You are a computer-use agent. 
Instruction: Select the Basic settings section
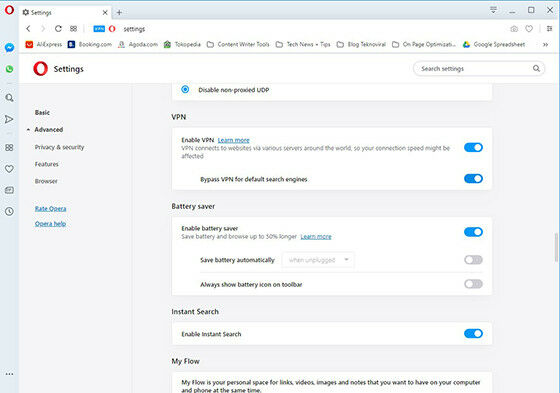click(42, 113)
